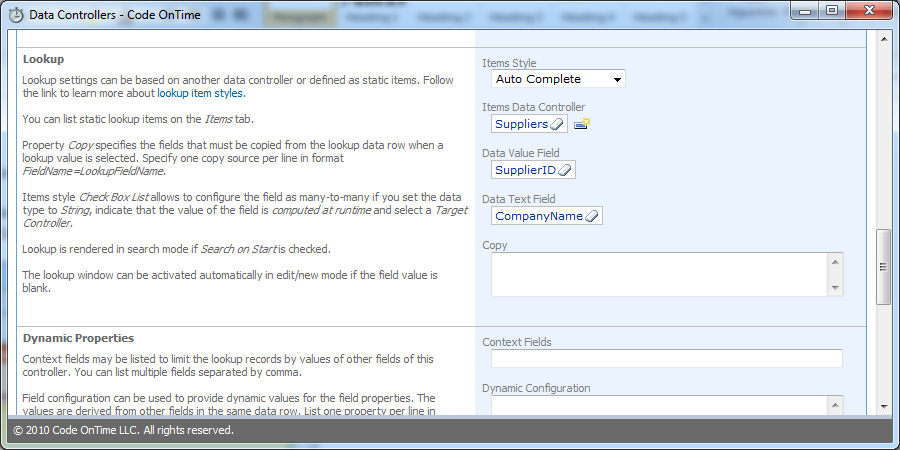The width and height of the screenshot is (900, 450).
Task: Click the Dynamic Properties section heading
Action: [79, 338]
